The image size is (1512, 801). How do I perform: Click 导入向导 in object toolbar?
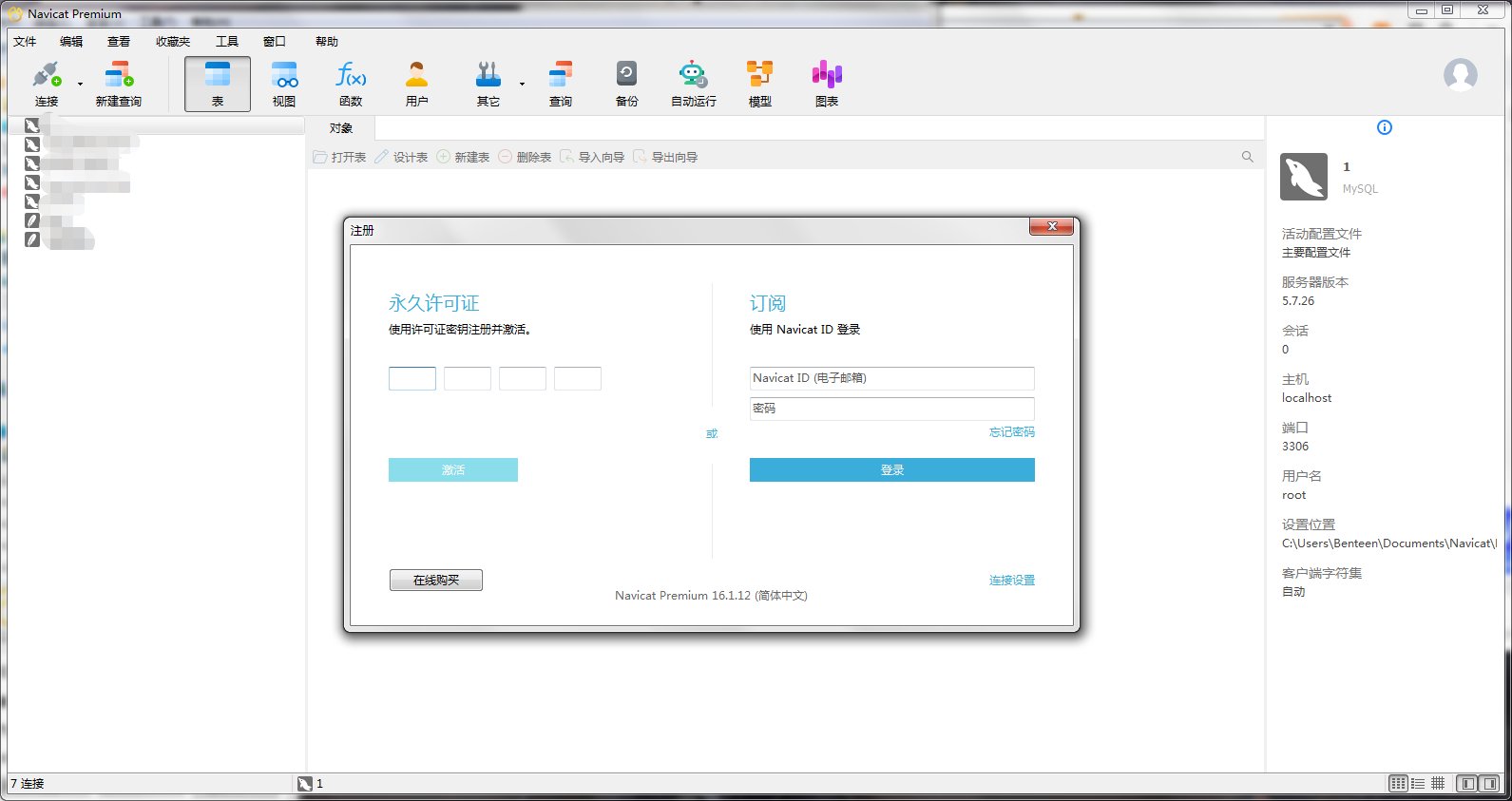pos(592,157)
